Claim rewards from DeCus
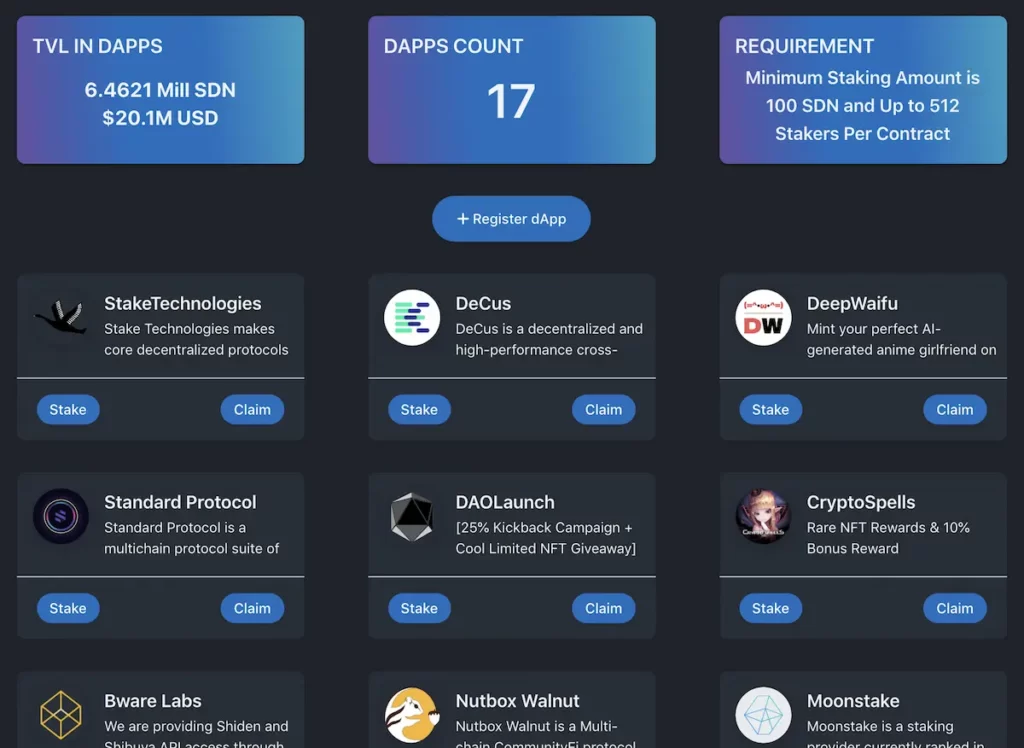 click(603, 410)
